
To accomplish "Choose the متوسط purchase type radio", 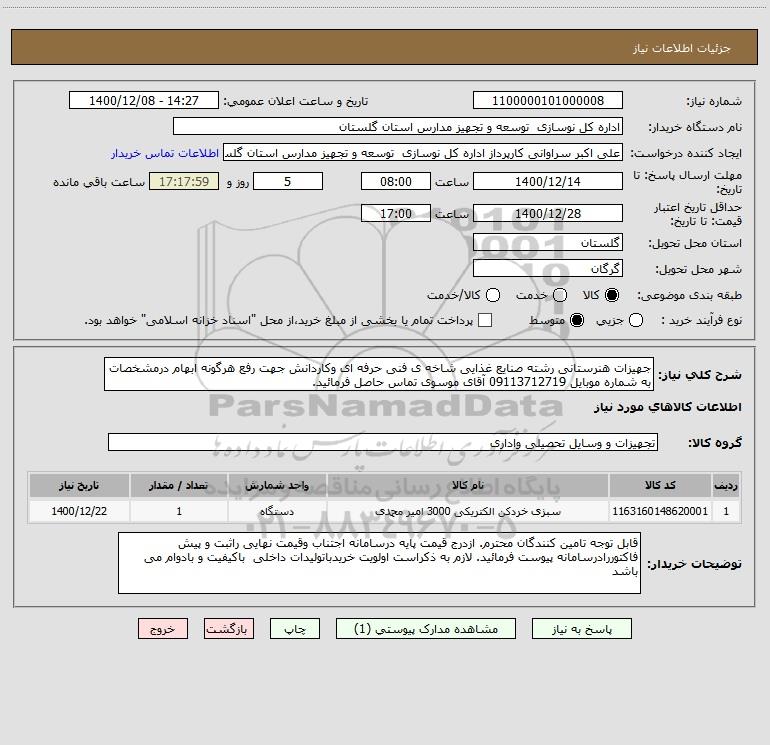I will 577,320.
